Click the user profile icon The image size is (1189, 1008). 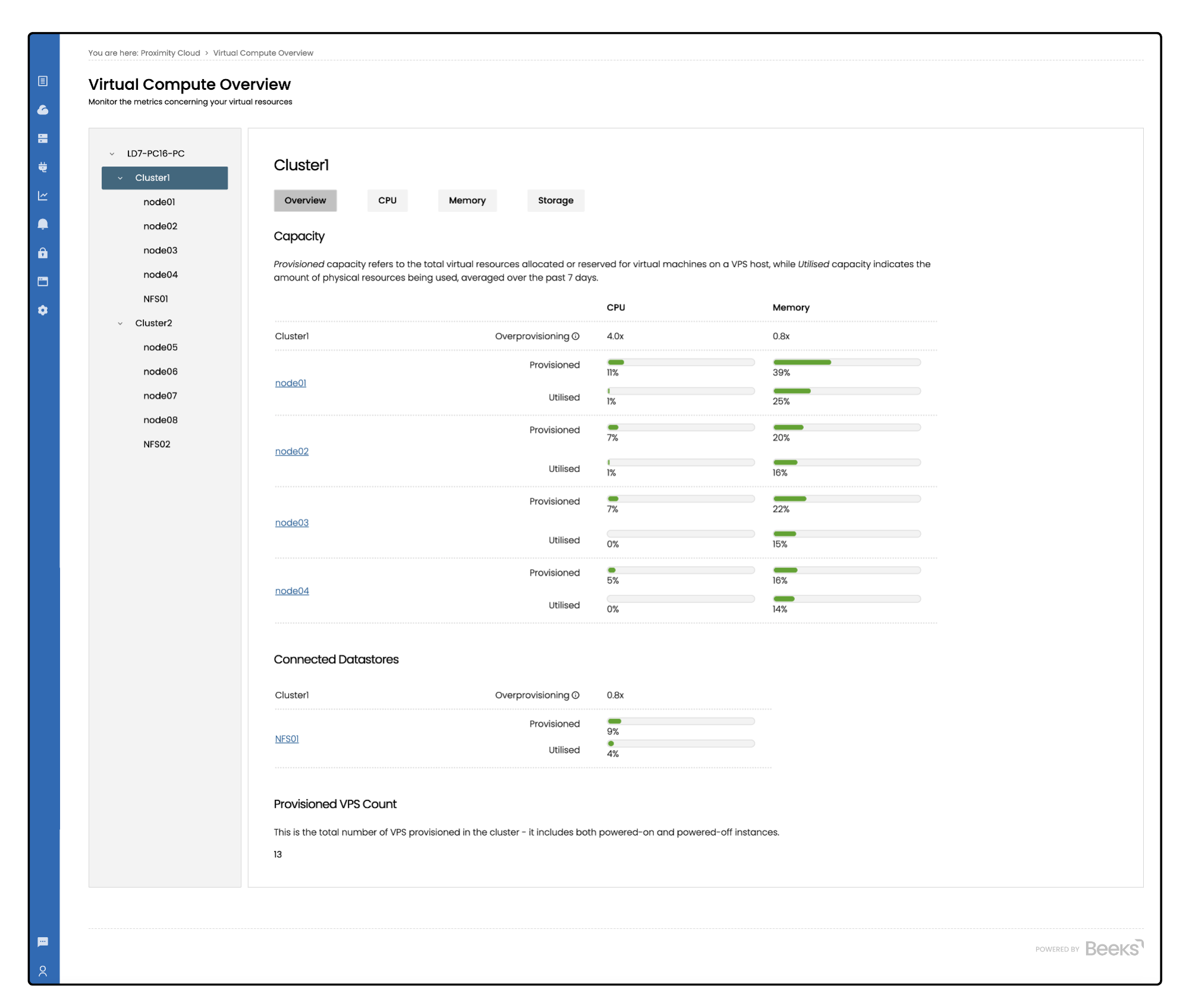[x=43, y=971]
